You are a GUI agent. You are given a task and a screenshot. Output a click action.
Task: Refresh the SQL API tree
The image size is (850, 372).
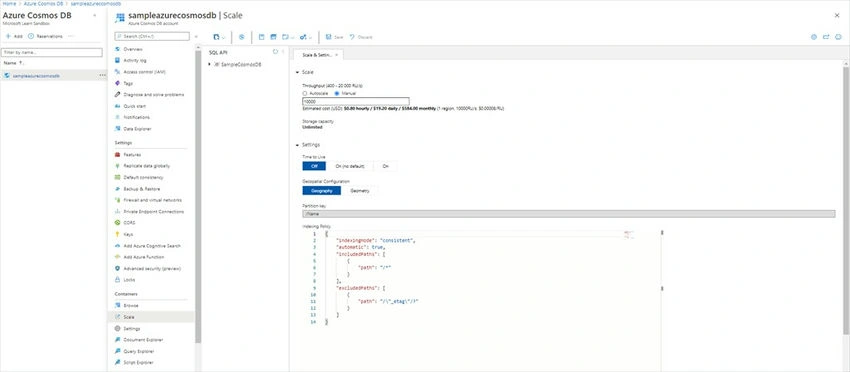pyautogui.click(x=275, y=52)
